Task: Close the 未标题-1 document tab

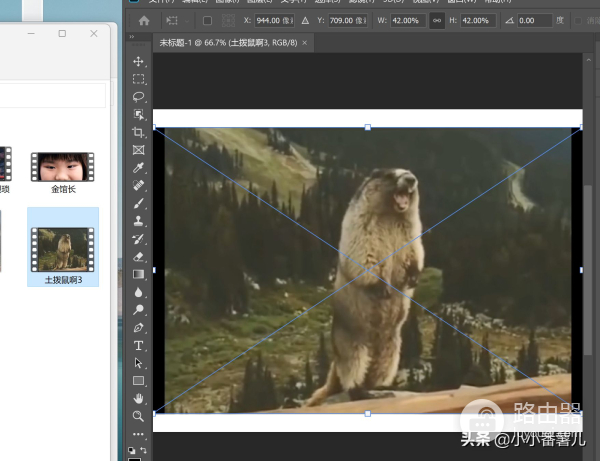Action: (x=305, y=43)
